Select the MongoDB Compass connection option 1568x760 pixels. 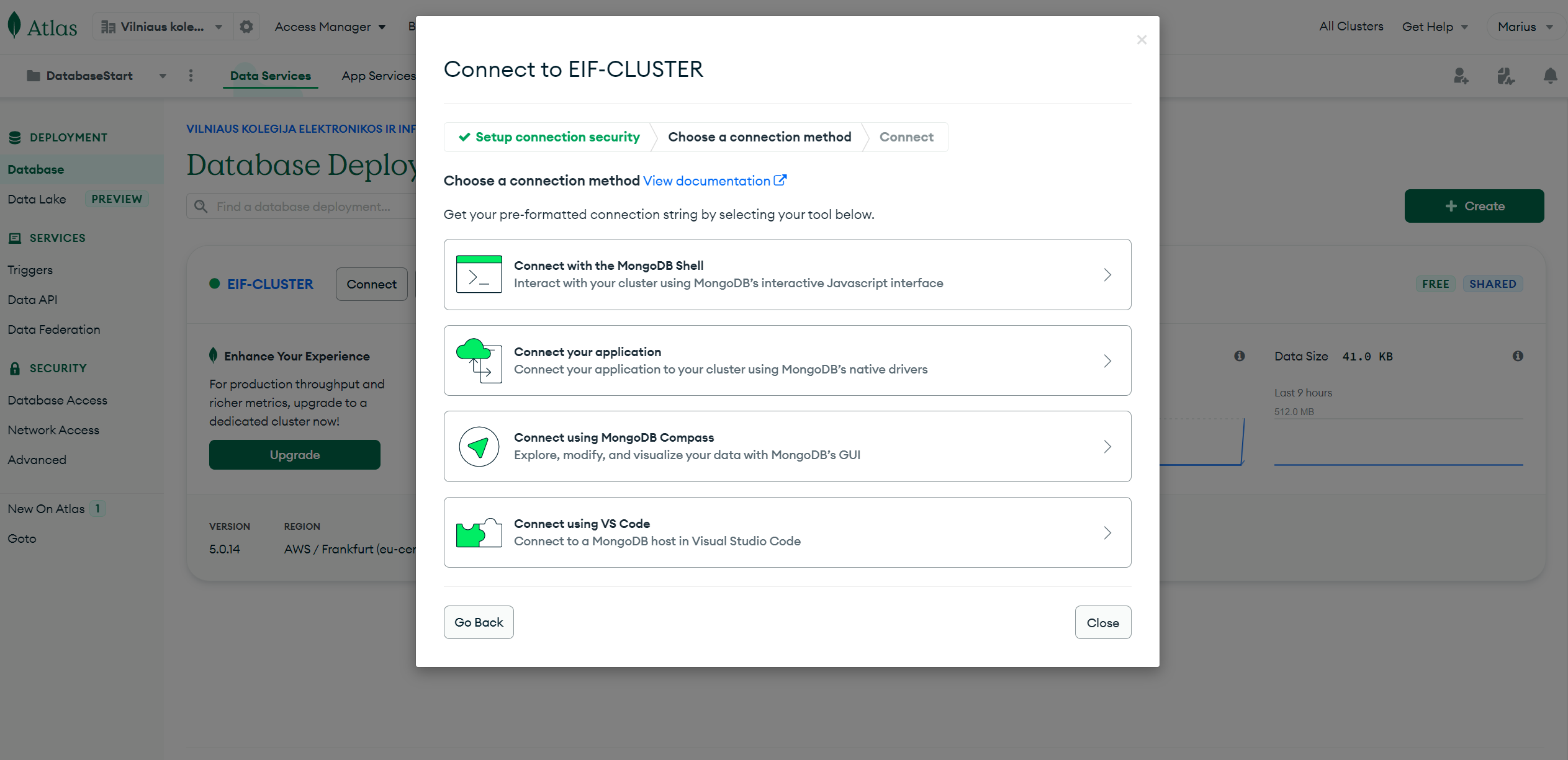[787, 446]
